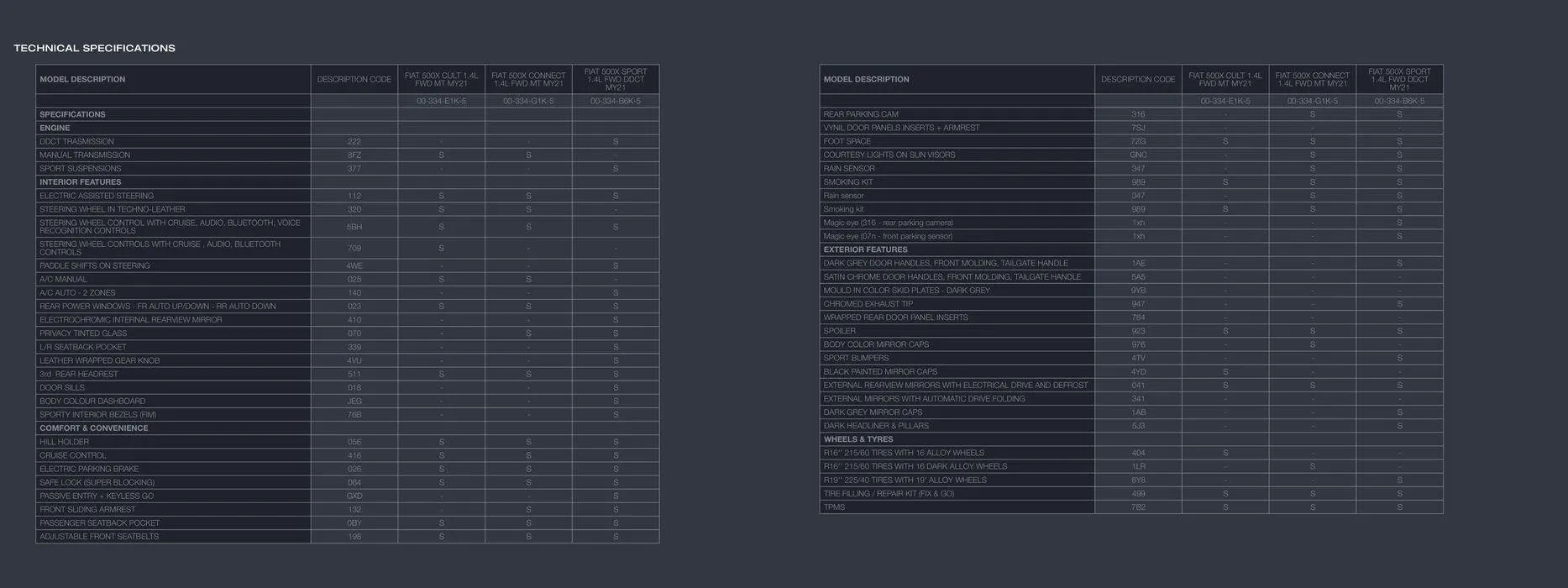Select the Sport Bumpers row label

[x=856, y=358]
